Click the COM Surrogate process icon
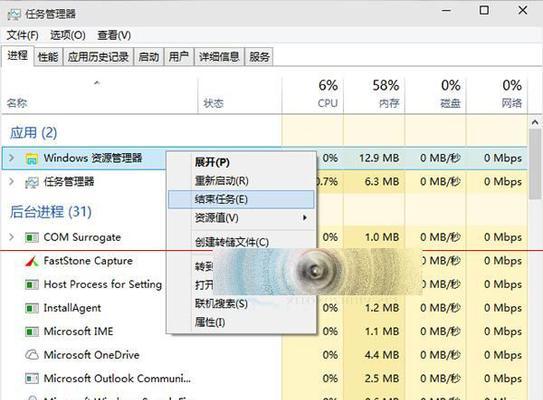Image resolution: width=543 pixels, height=400 pixels. pyautogui.click(x=32, y=238)
